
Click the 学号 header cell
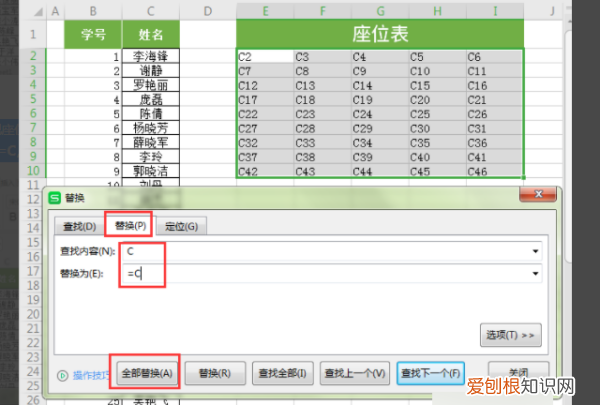click(93, 34)
